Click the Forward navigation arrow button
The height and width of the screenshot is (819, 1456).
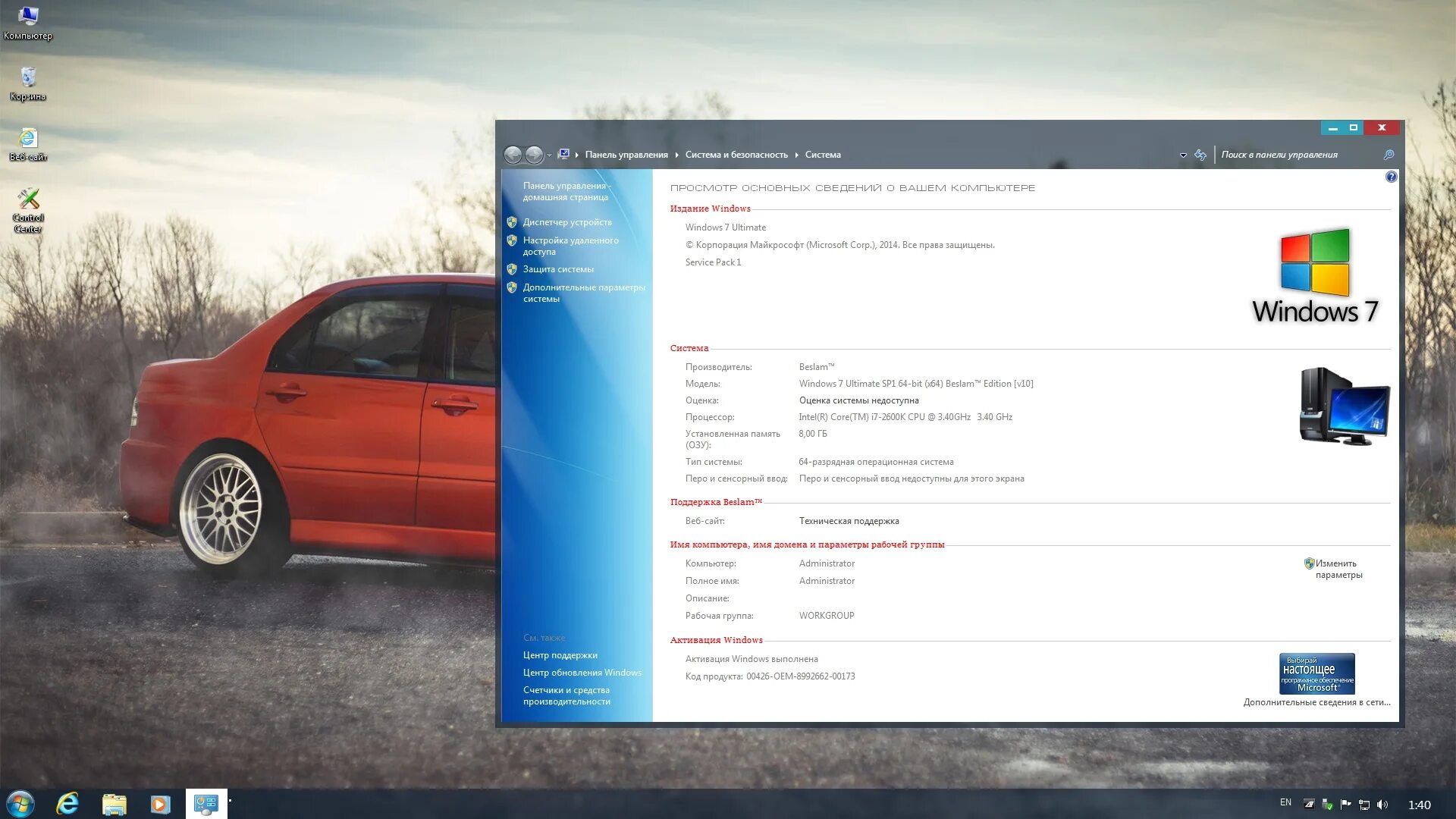(534, 155)
